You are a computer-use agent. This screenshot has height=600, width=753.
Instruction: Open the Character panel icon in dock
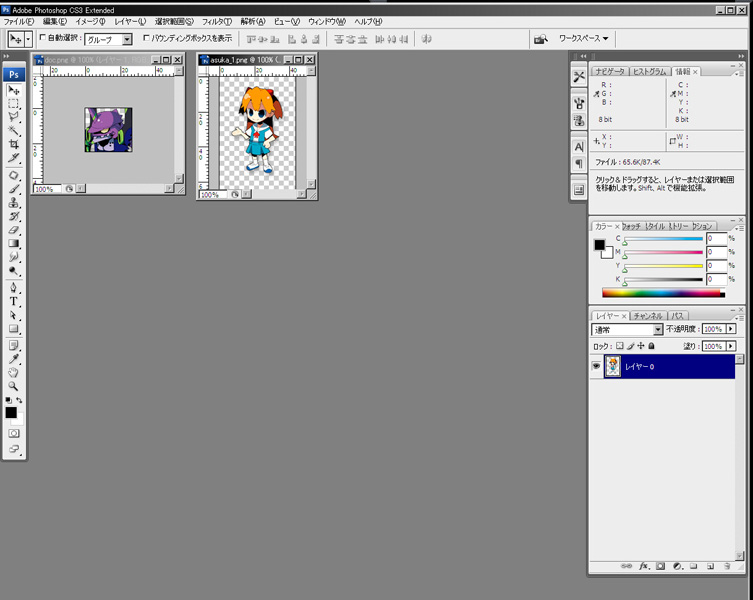pos(579,147)
